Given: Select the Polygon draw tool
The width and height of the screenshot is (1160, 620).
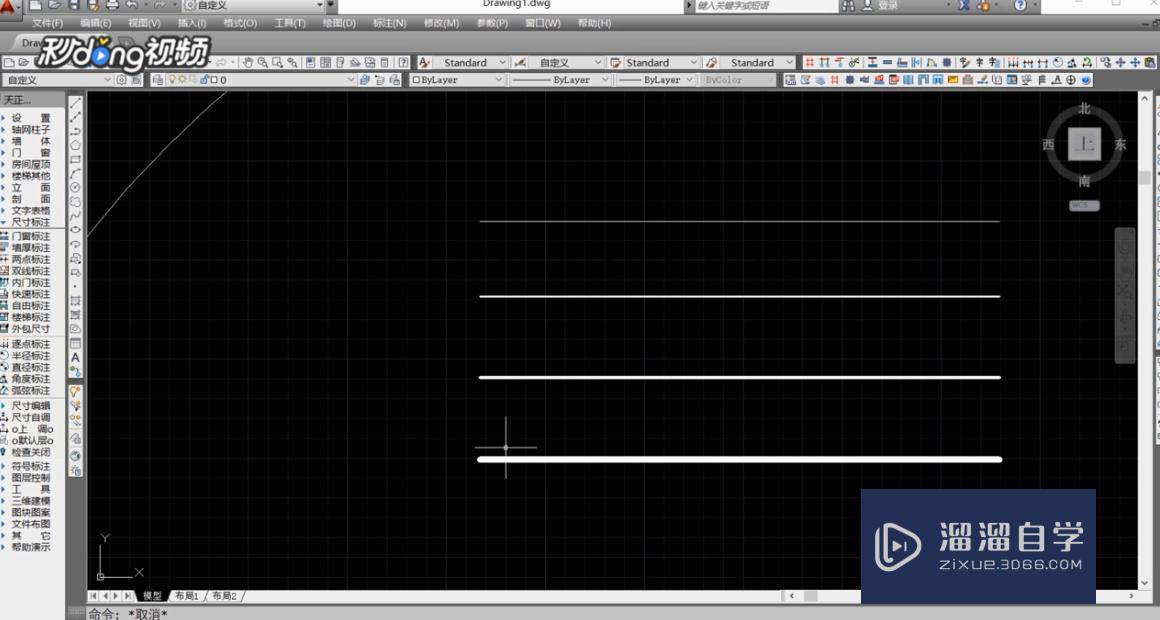Looking at the screenshot, I should click(75, 146).
